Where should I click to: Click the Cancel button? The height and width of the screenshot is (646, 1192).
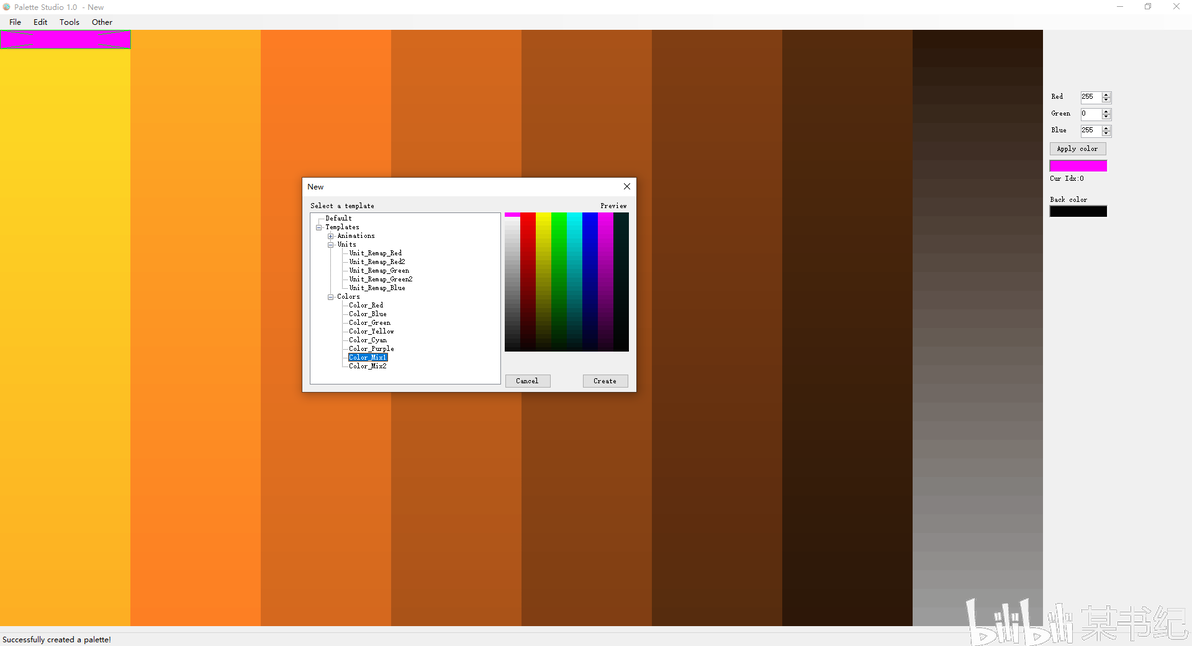(x=528, y=381)
